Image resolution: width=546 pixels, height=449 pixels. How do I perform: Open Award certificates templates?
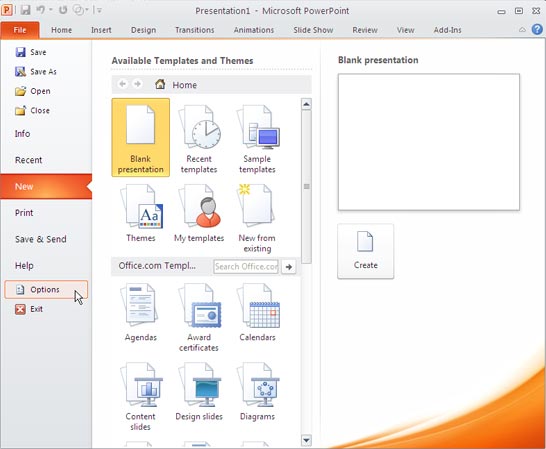tap(199, 317)
